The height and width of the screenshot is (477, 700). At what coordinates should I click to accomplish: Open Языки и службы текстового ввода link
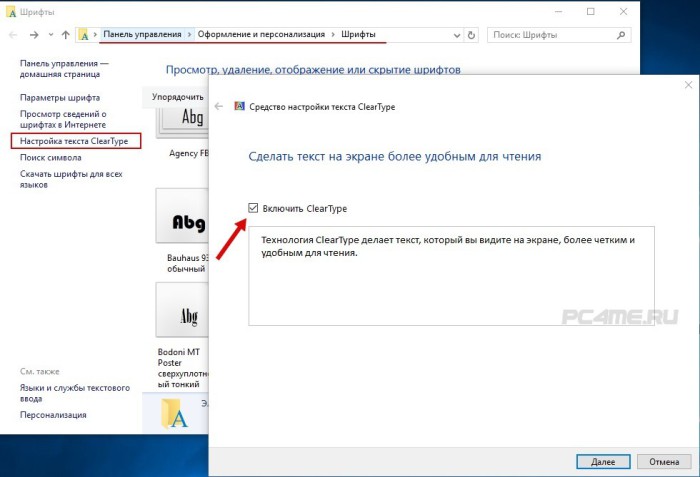tap(75, 393)
